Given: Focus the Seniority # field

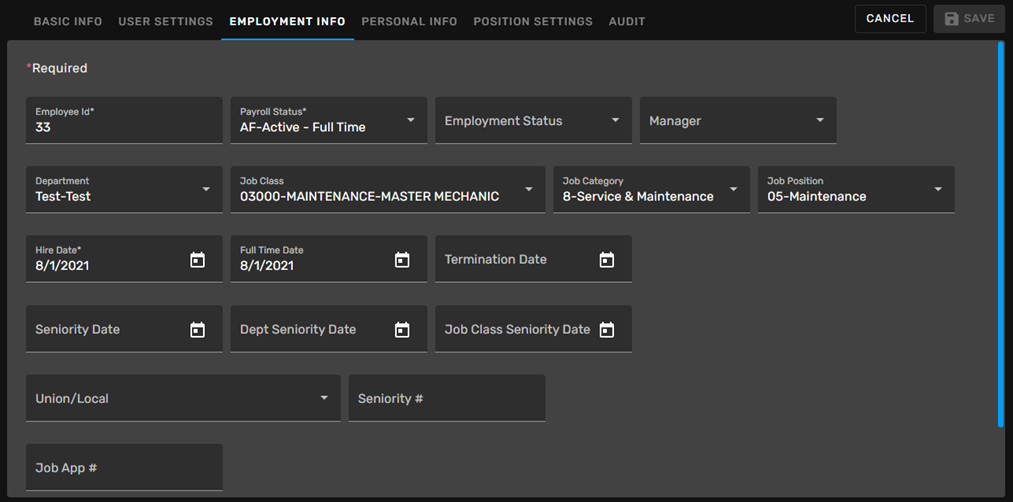Looking at the screenshot, I should point(447,398).
